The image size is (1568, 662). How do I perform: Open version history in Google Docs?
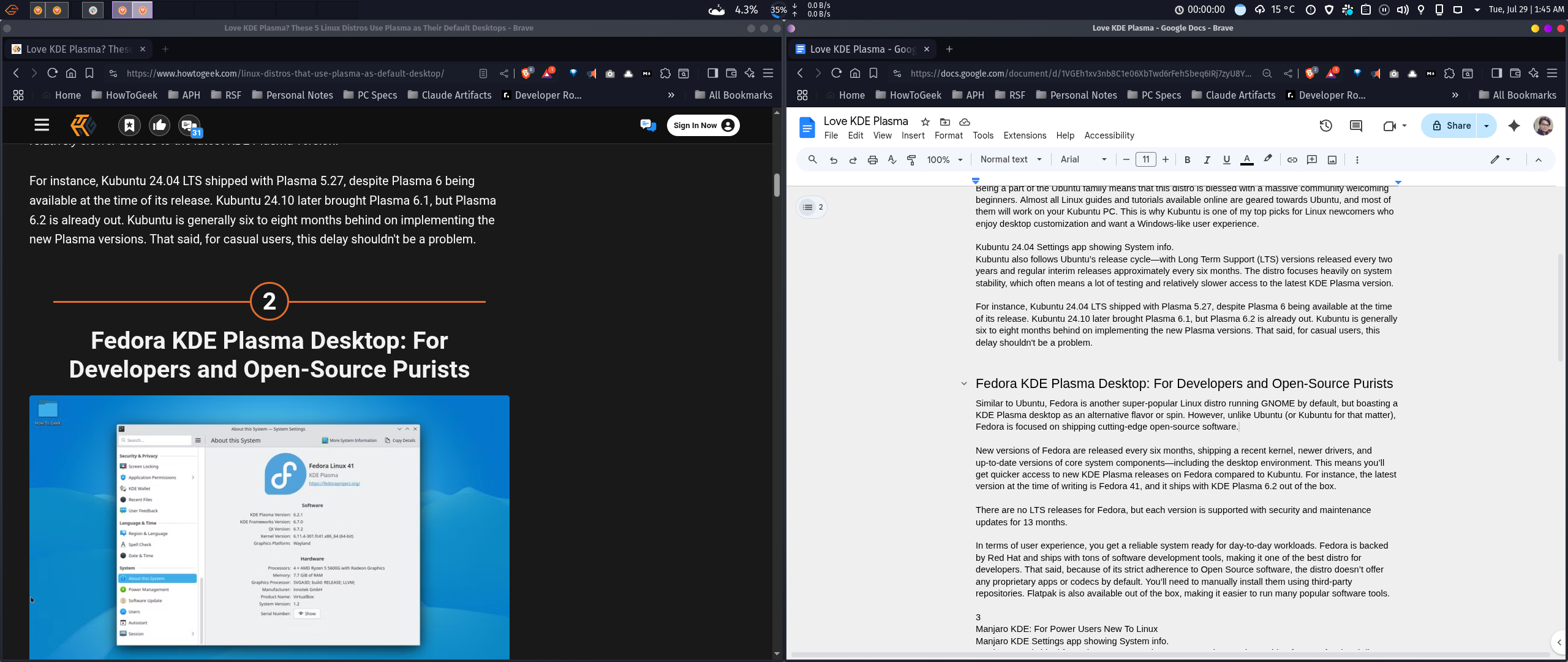[x=1325, y=126]
